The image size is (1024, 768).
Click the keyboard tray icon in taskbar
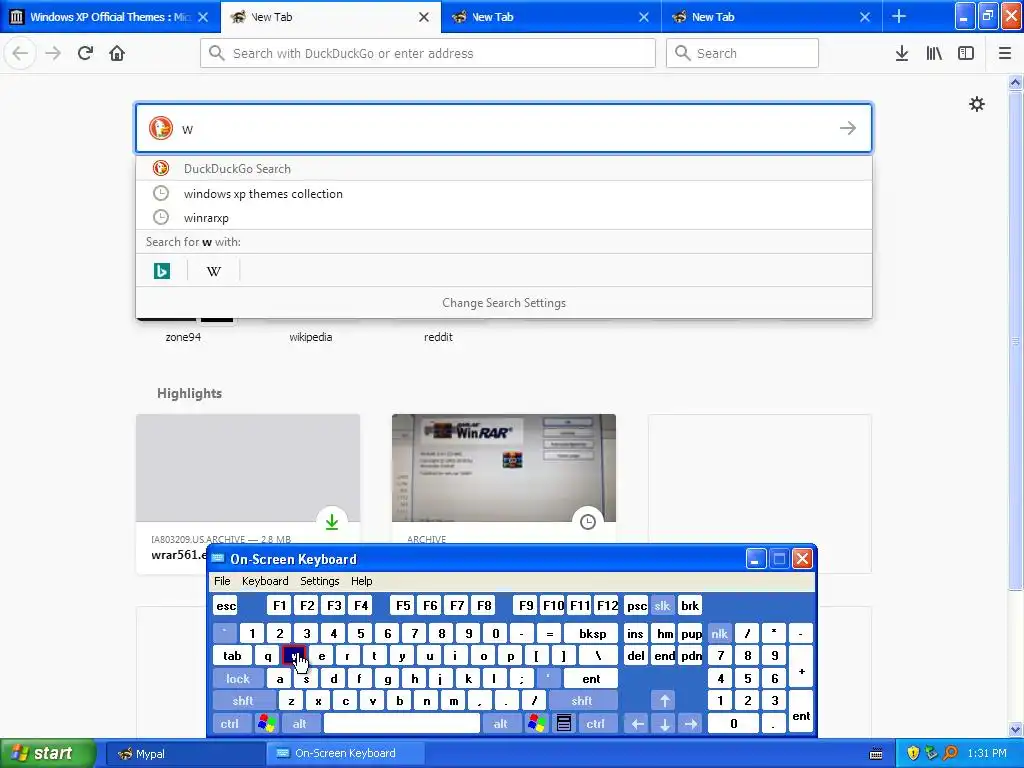876,754
